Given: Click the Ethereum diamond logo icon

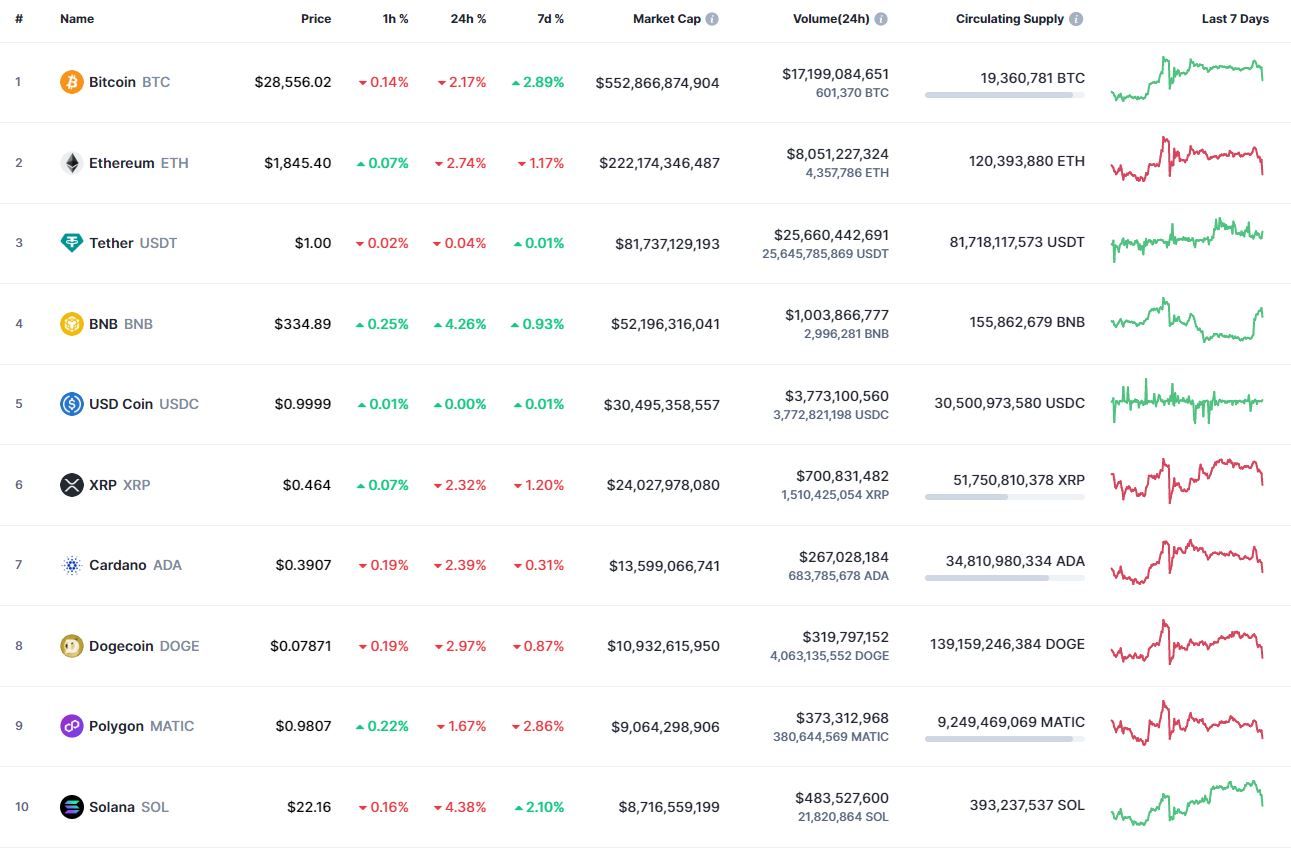Looking at the screenshot, I should click(x=71, y=163).
